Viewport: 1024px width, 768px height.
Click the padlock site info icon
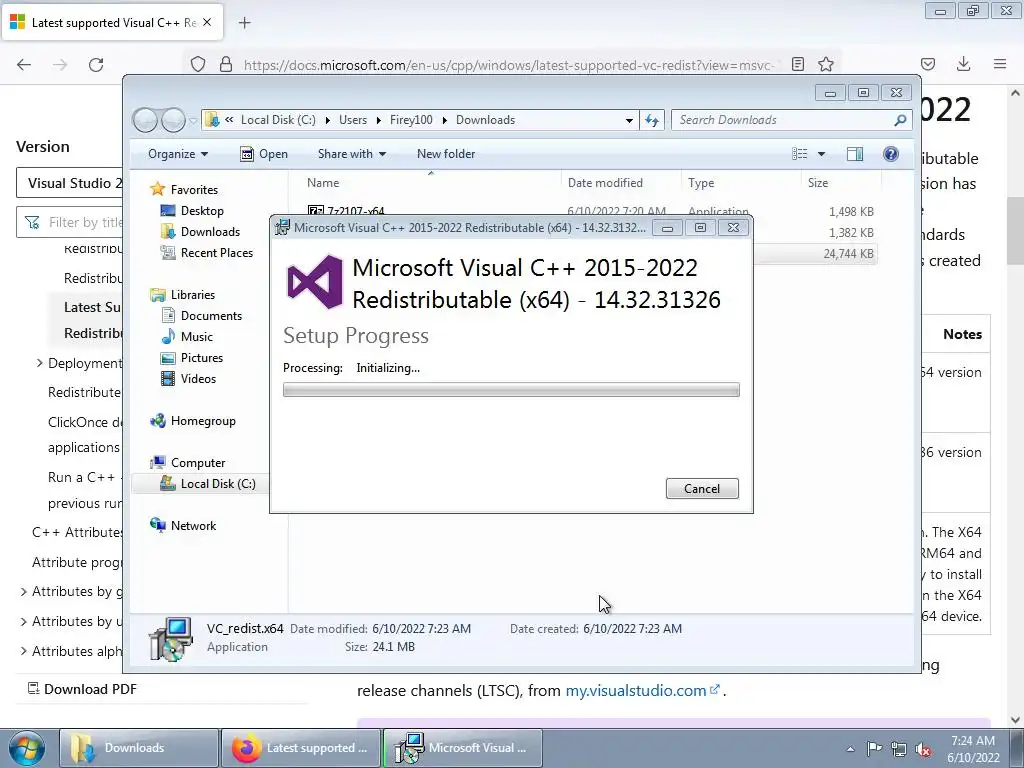[x=226, y=64]
